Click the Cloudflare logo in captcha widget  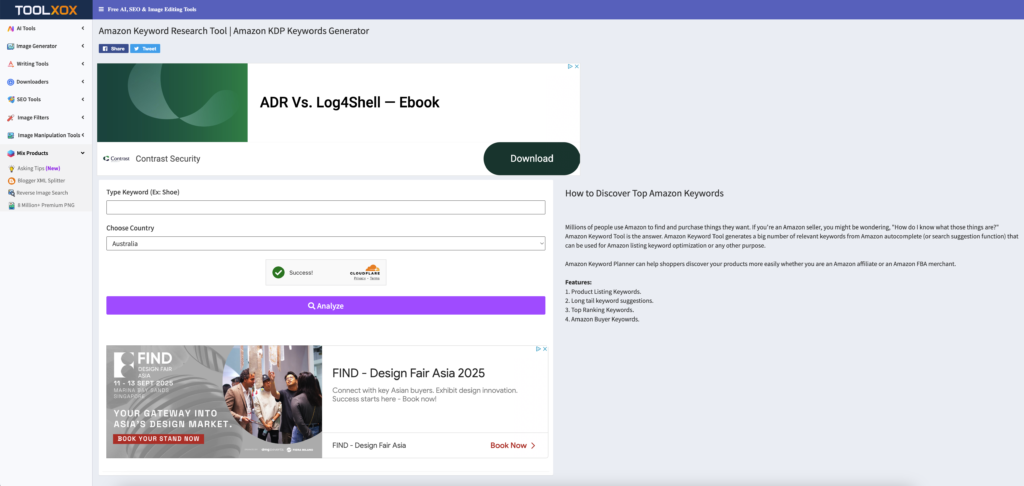[364, 269]
